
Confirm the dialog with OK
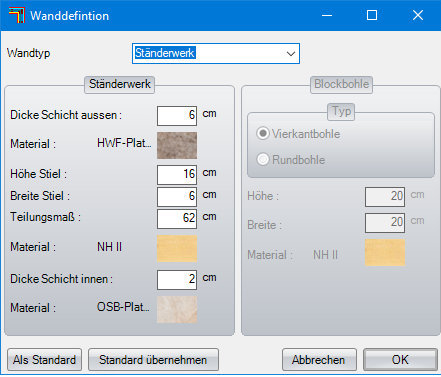click(x=400, y=360)
